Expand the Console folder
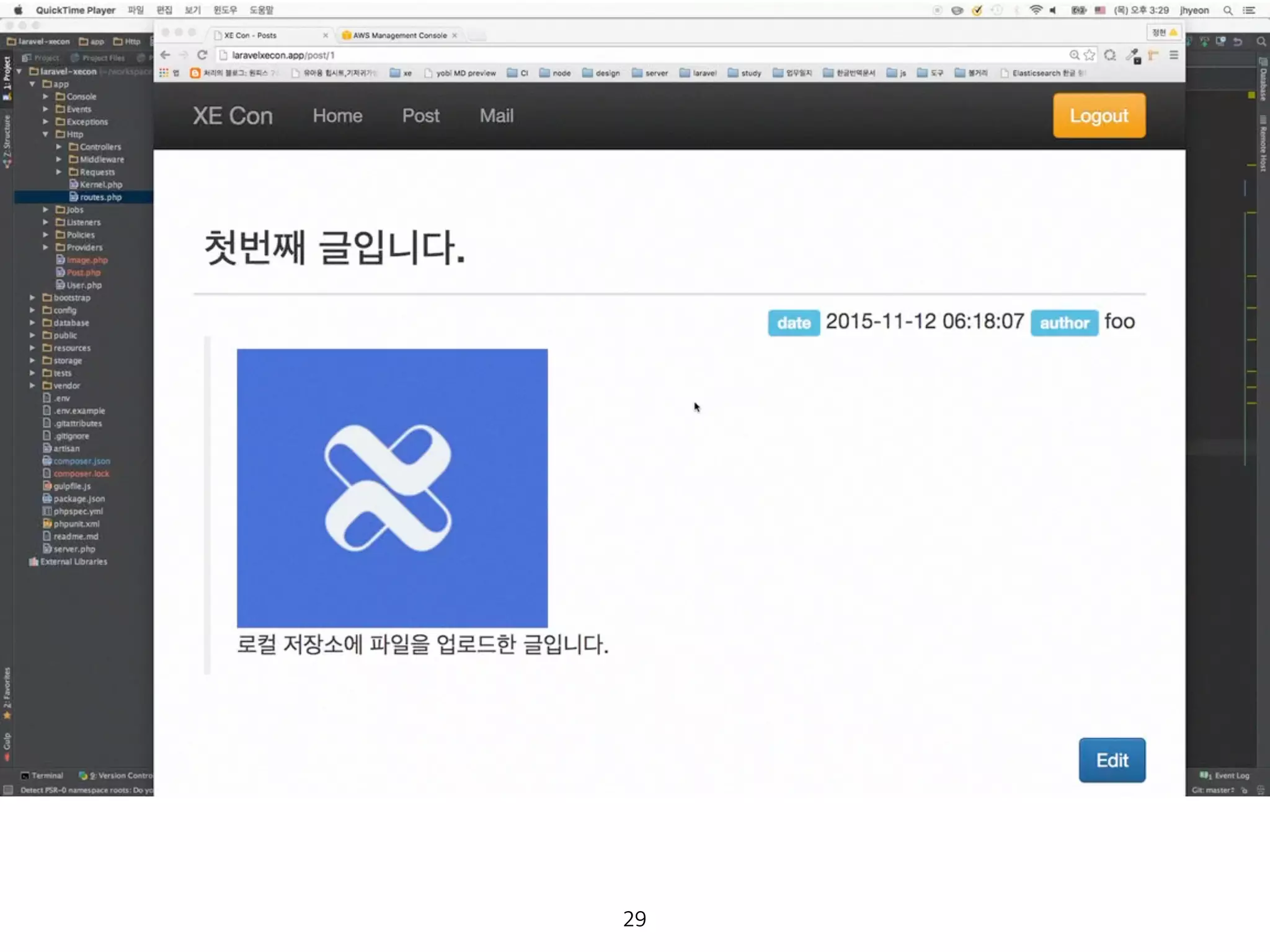This screenshot has height=952, width=1270. pyautogui.click(x=46, y=97)
